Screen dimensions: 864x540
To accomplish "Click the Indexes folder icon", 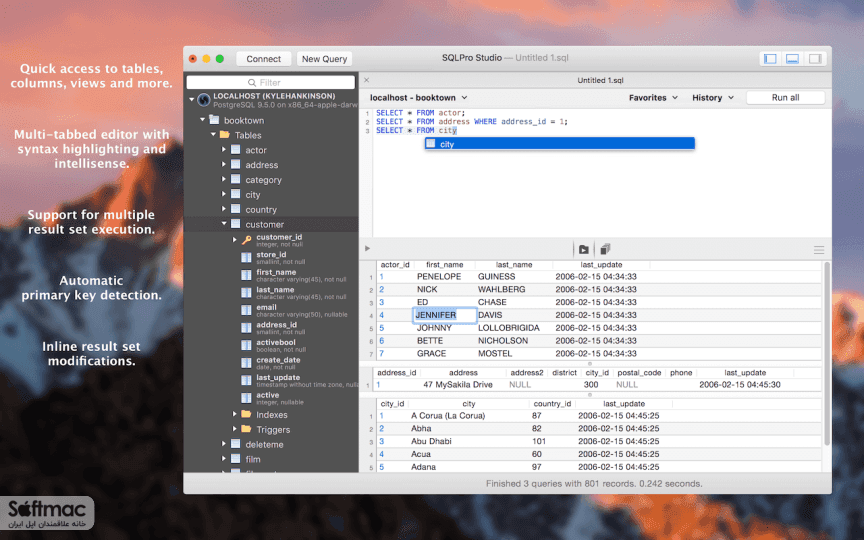I will (x=246, y=414).
